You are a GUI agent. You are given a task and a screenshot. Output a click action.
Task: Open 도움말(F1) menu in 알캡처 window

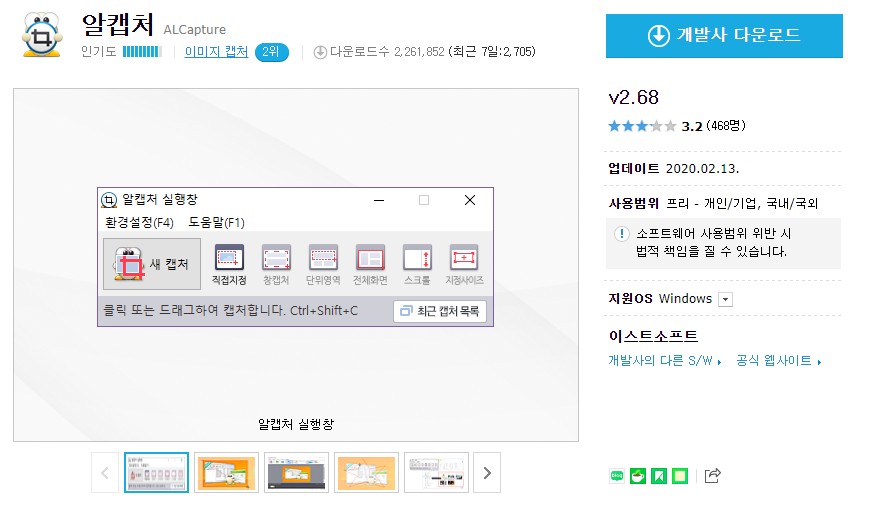tap(216, 222)
